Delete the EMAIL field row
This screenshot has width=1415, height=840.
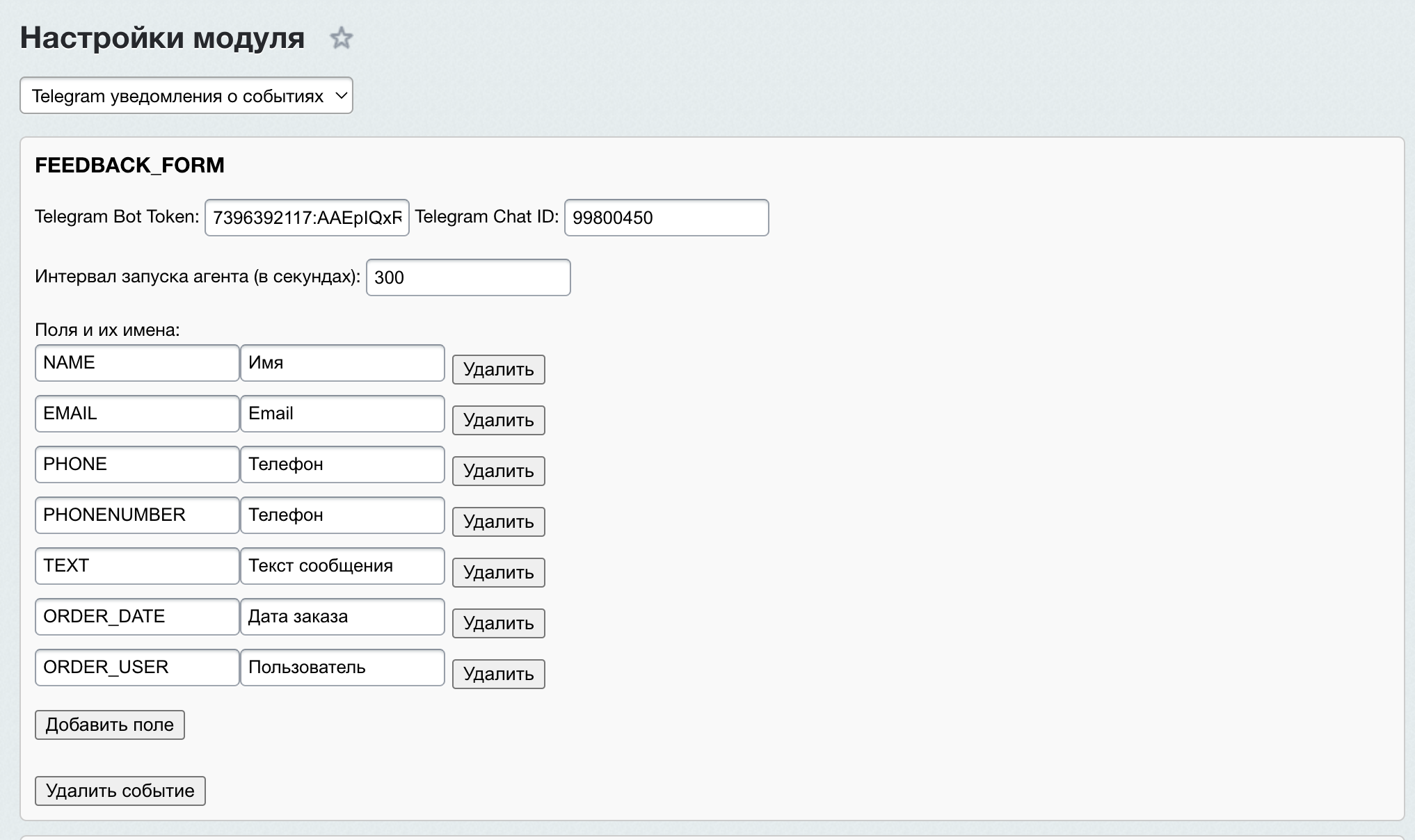(498, 420)
